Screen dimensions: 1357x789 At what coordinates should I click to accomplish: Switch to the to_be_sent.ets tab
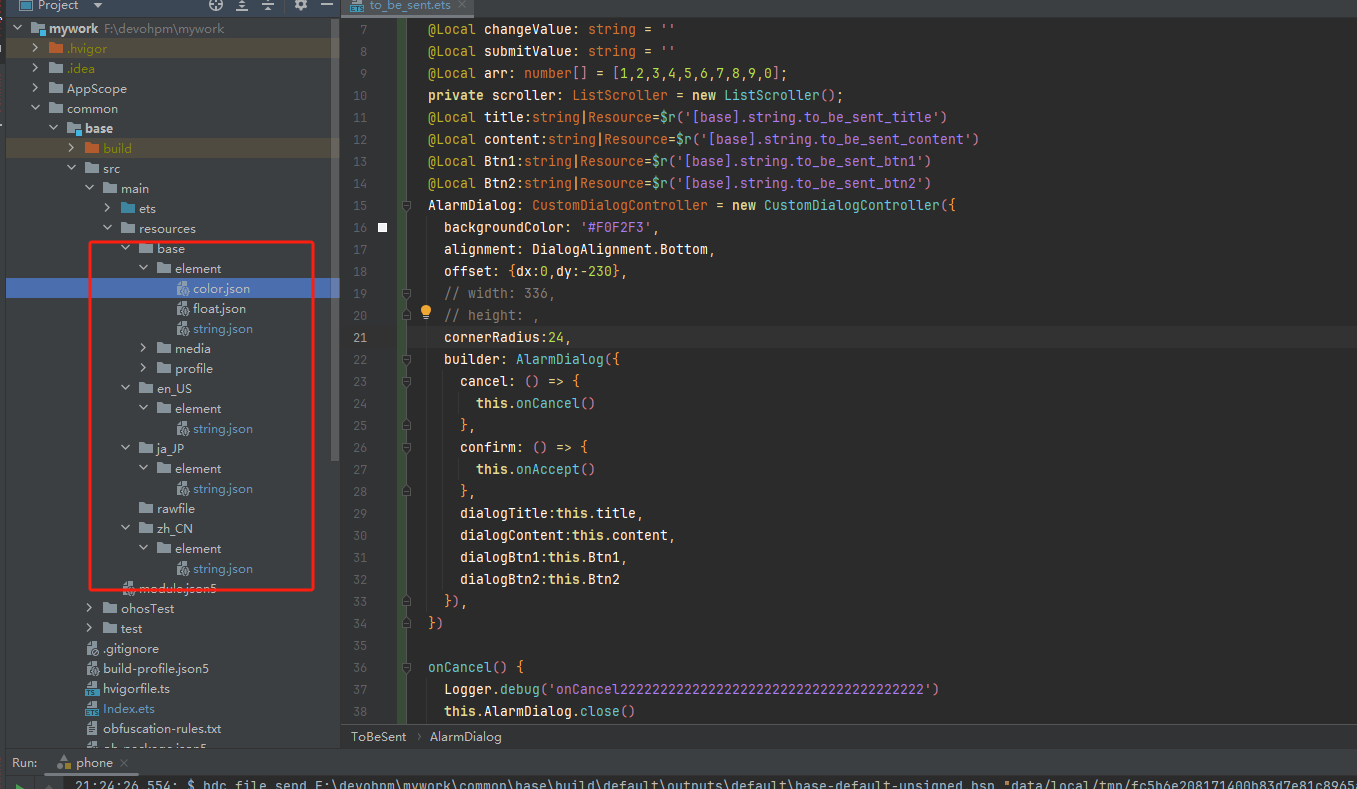pyautogui.click(x=410, y=6)
